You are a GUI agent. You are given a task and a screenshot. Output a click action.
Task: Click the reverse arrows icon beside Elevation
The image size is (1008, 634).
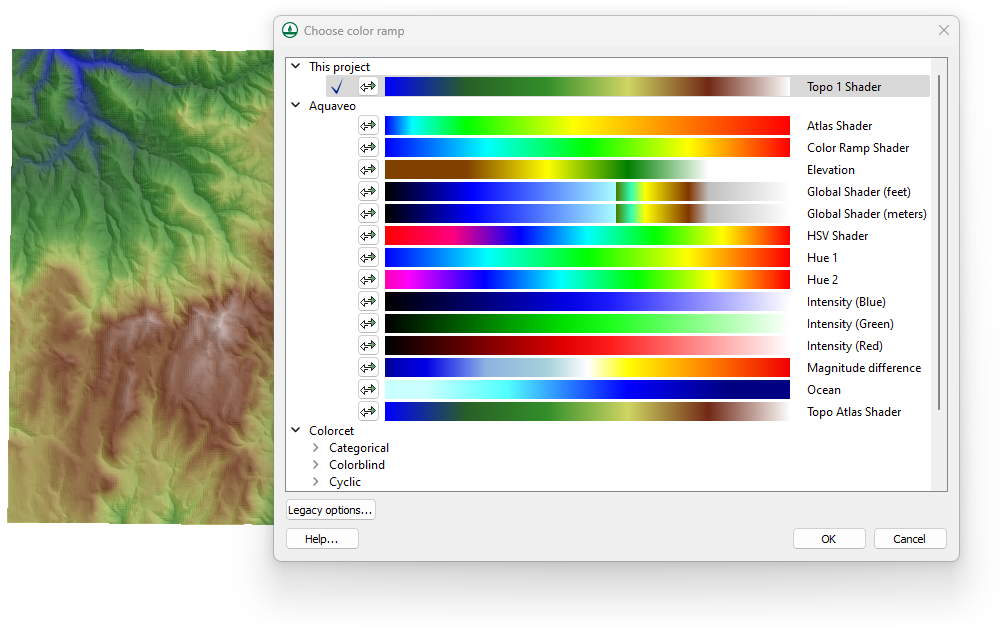[x=368, y=169]
